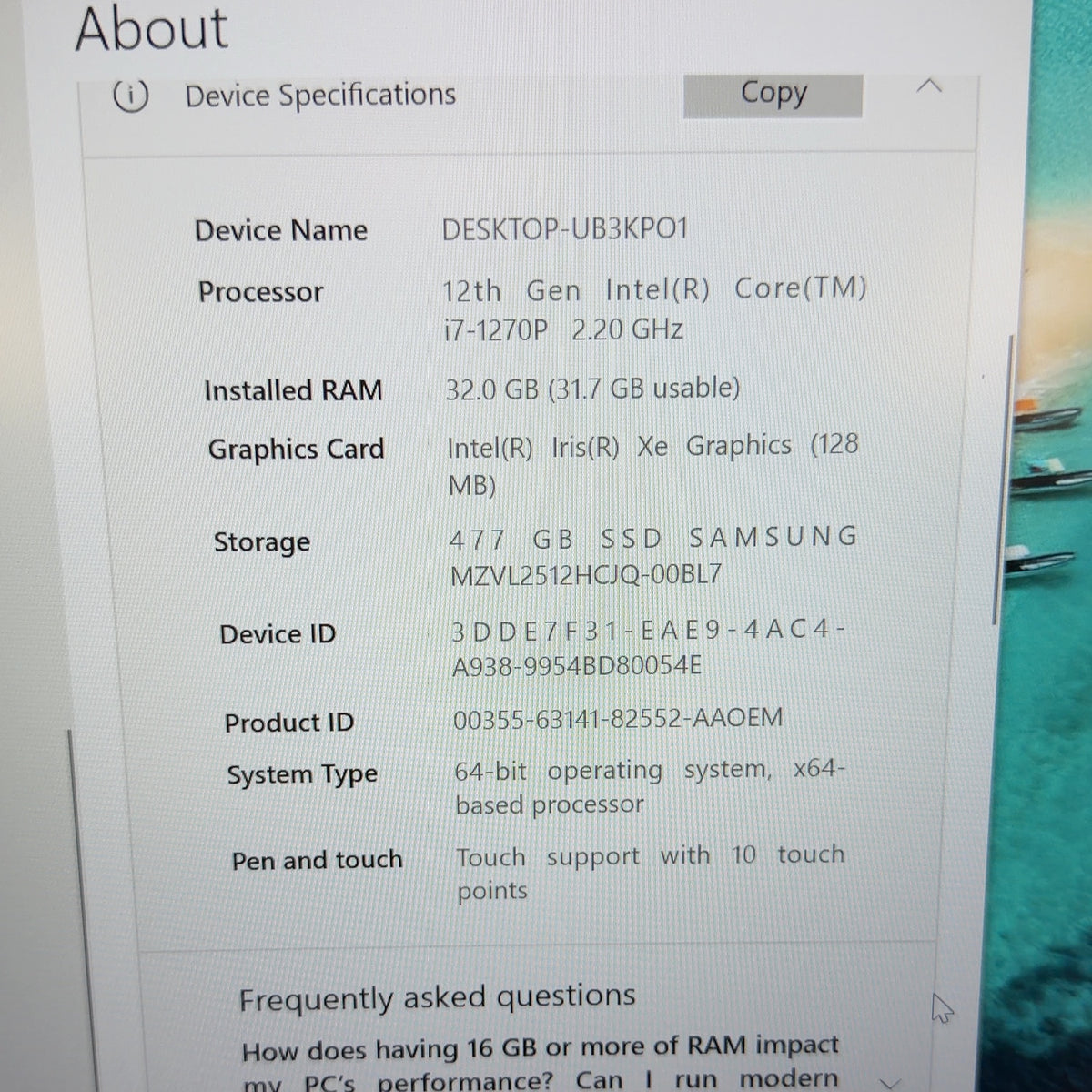The image size is (1092, 1092).
Task: Select the Touch support with 10 touch points value
Action: pyautogui.click(x=651, y=873)
